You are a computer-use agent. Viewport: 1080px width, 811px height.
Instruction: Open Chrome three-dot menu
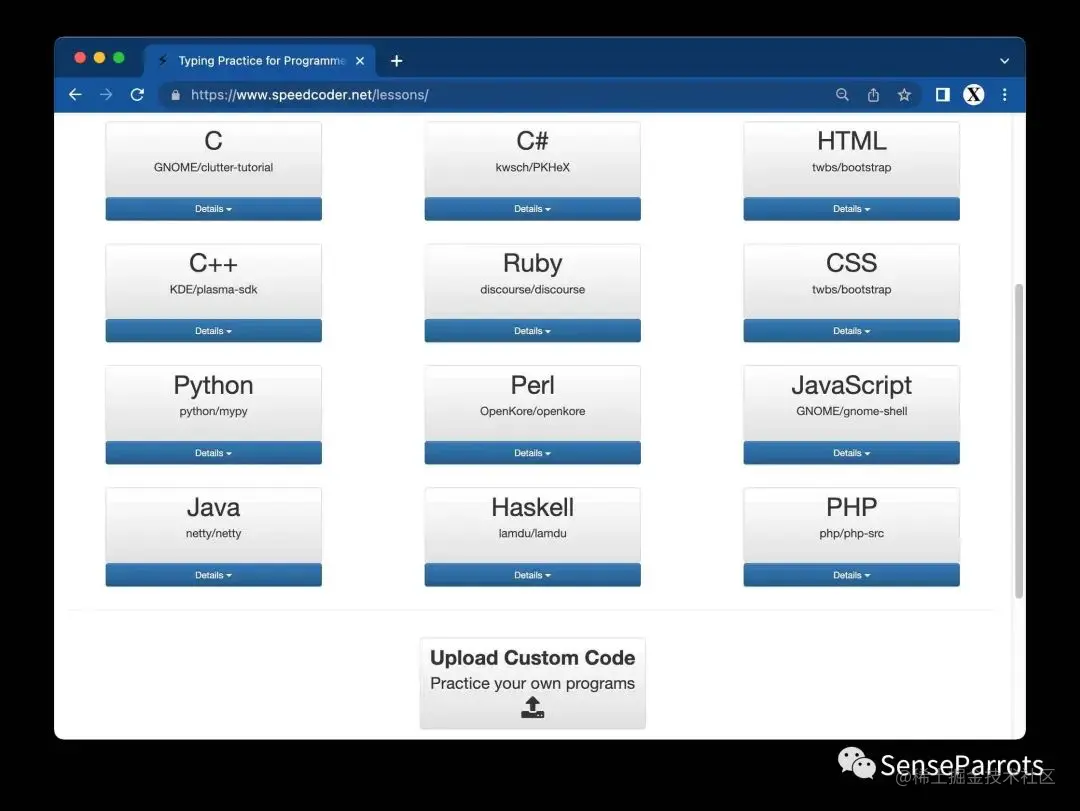[1004, 95]
